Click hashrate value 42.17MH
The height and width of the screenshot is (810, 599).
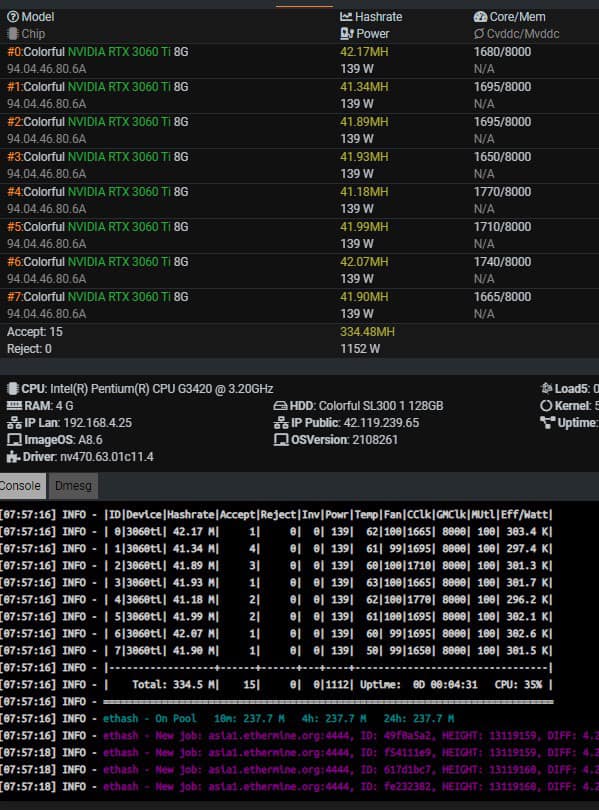point(364,52)
